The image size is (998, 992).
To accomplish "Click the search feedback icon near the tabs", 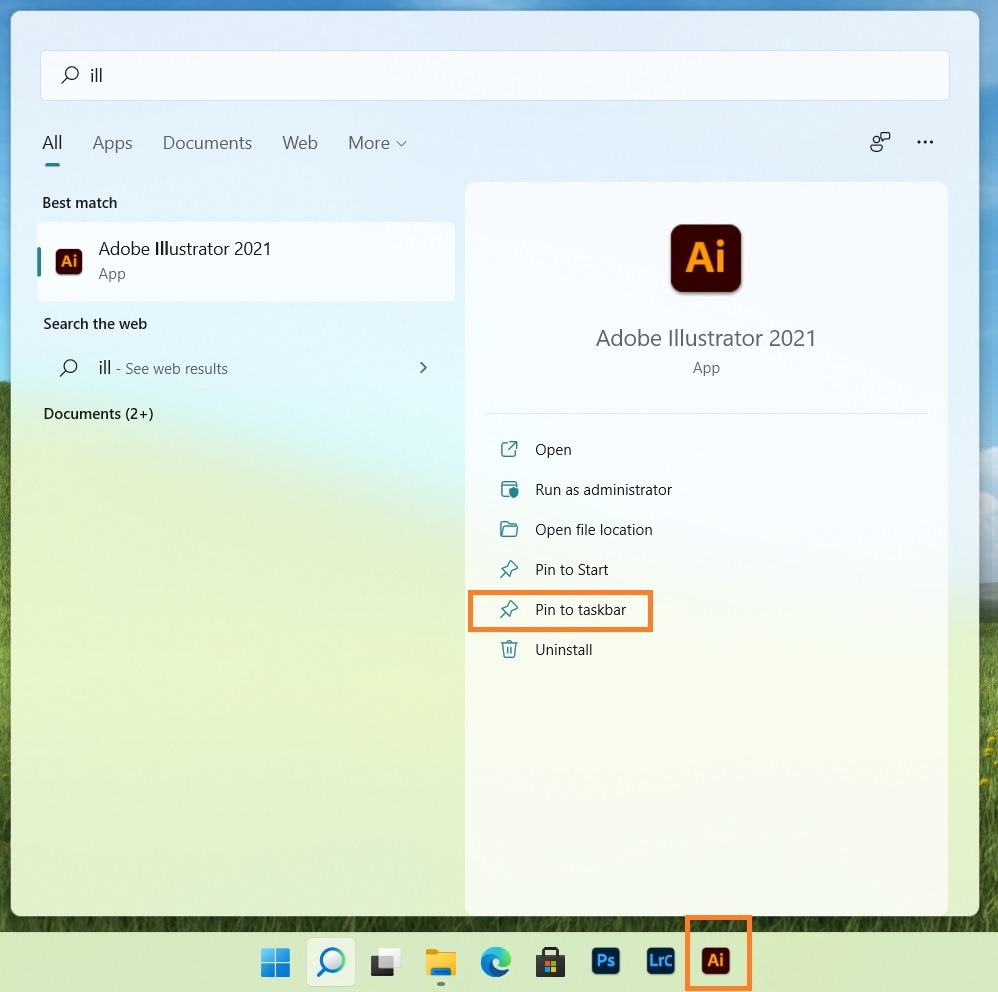I will tap(880, 142).
